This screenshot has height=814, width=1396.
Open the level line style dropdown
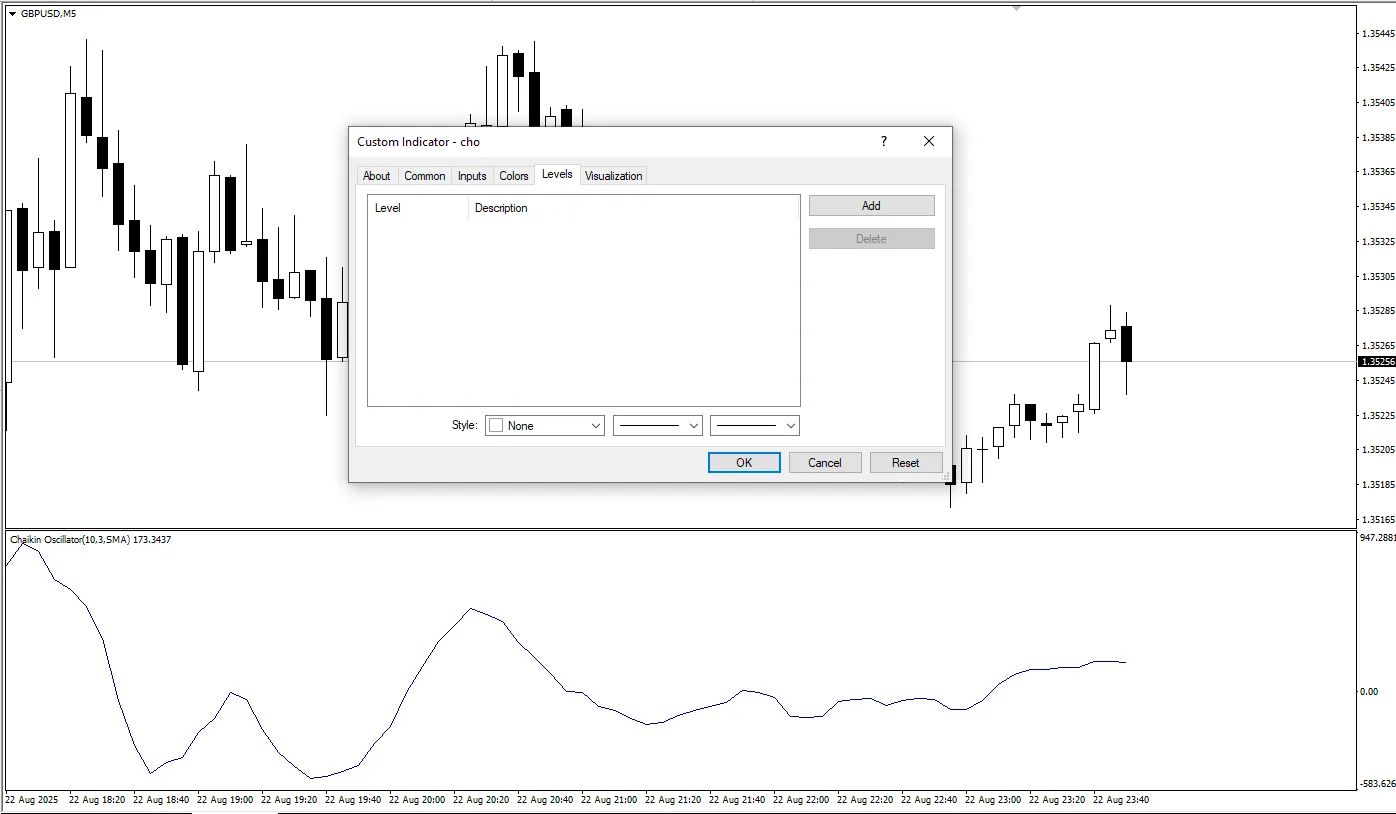[658, 426]
